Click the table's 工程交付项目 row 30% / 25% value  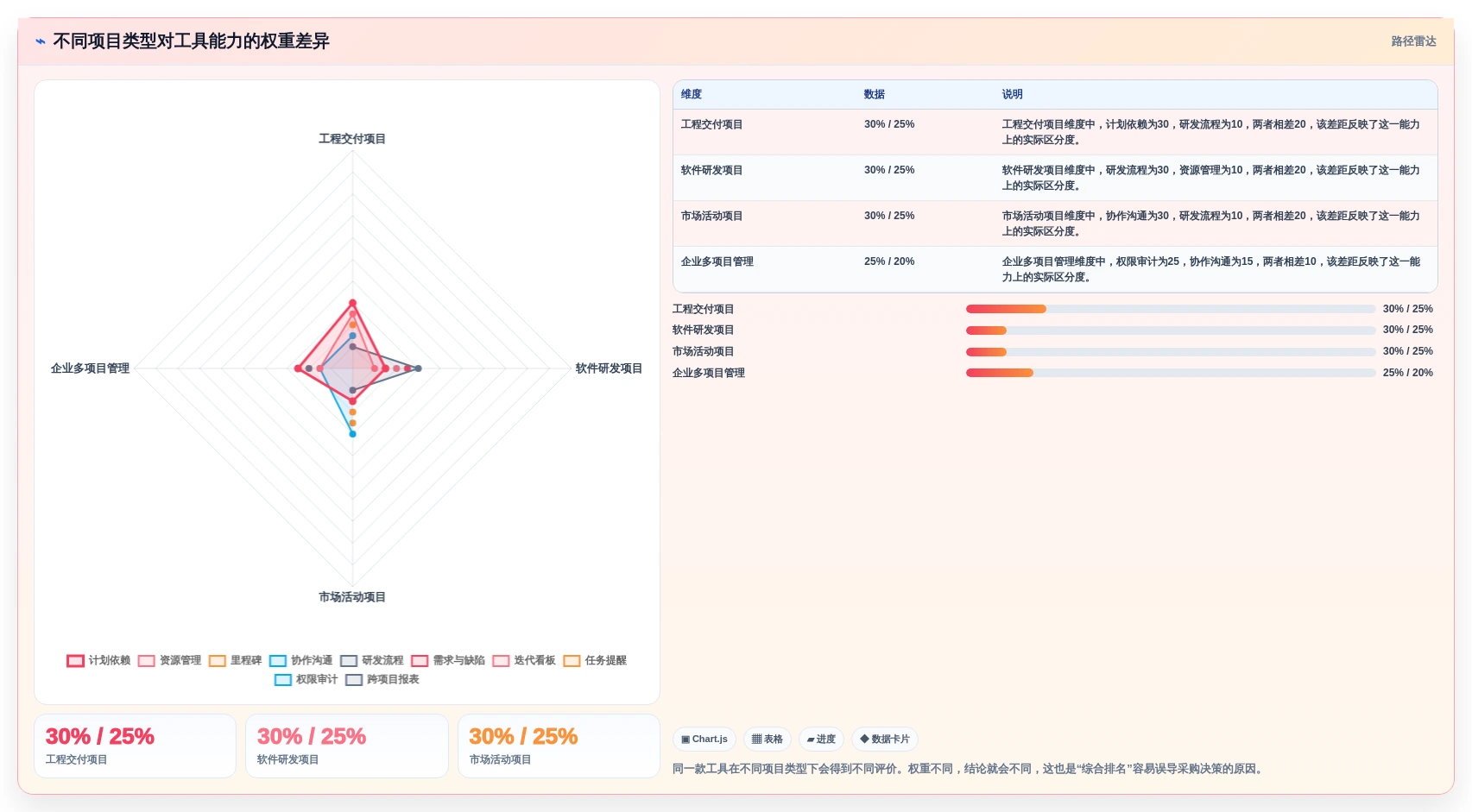[x=889, y=124]
